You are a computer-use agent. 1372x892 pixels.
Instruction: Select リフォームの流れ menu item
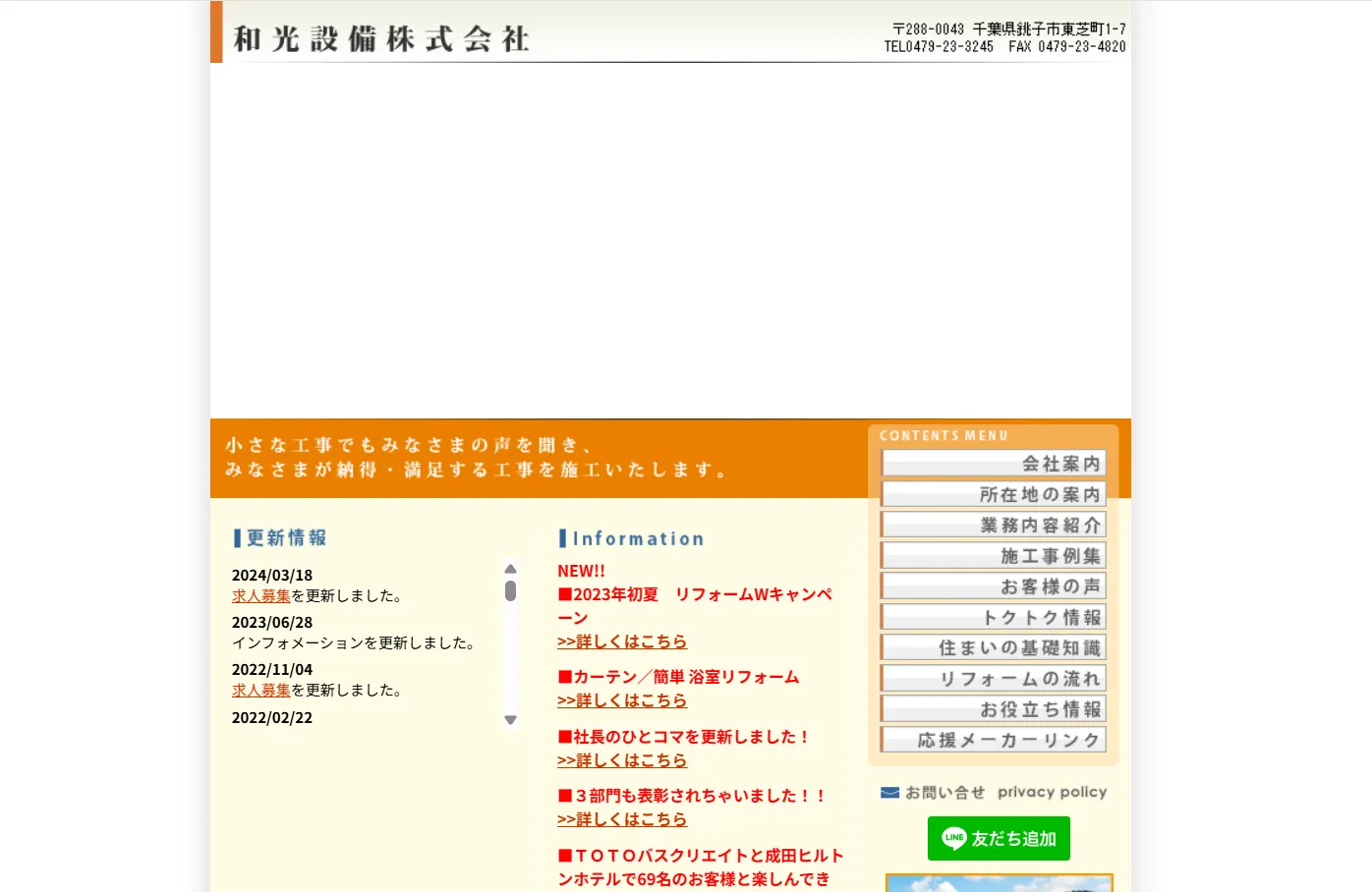(993, 679)
